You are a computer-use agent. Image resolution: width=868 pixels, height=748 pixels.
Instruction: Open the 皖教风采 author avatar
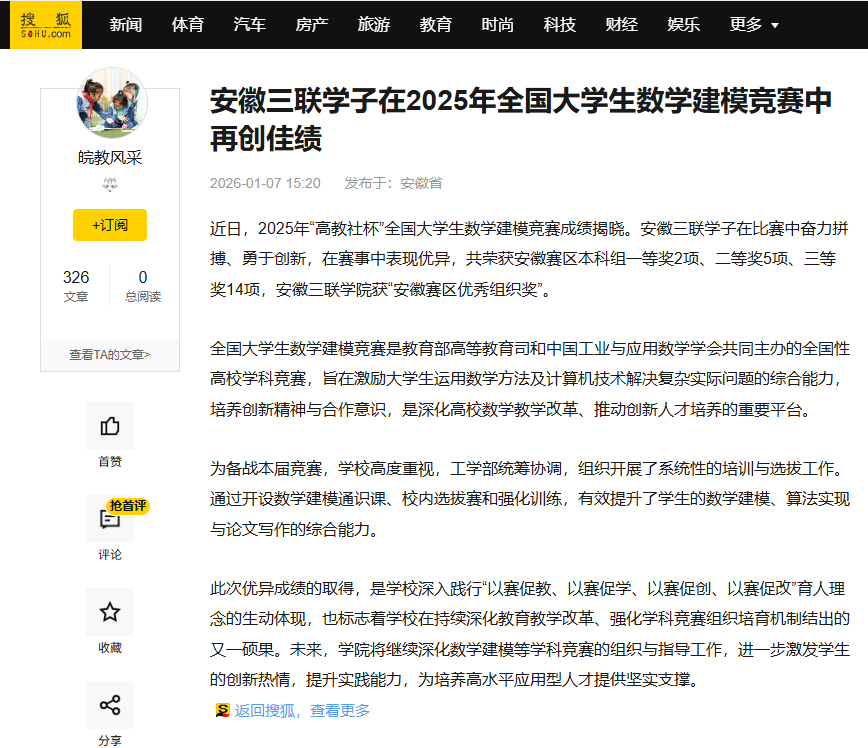point(111,103)
